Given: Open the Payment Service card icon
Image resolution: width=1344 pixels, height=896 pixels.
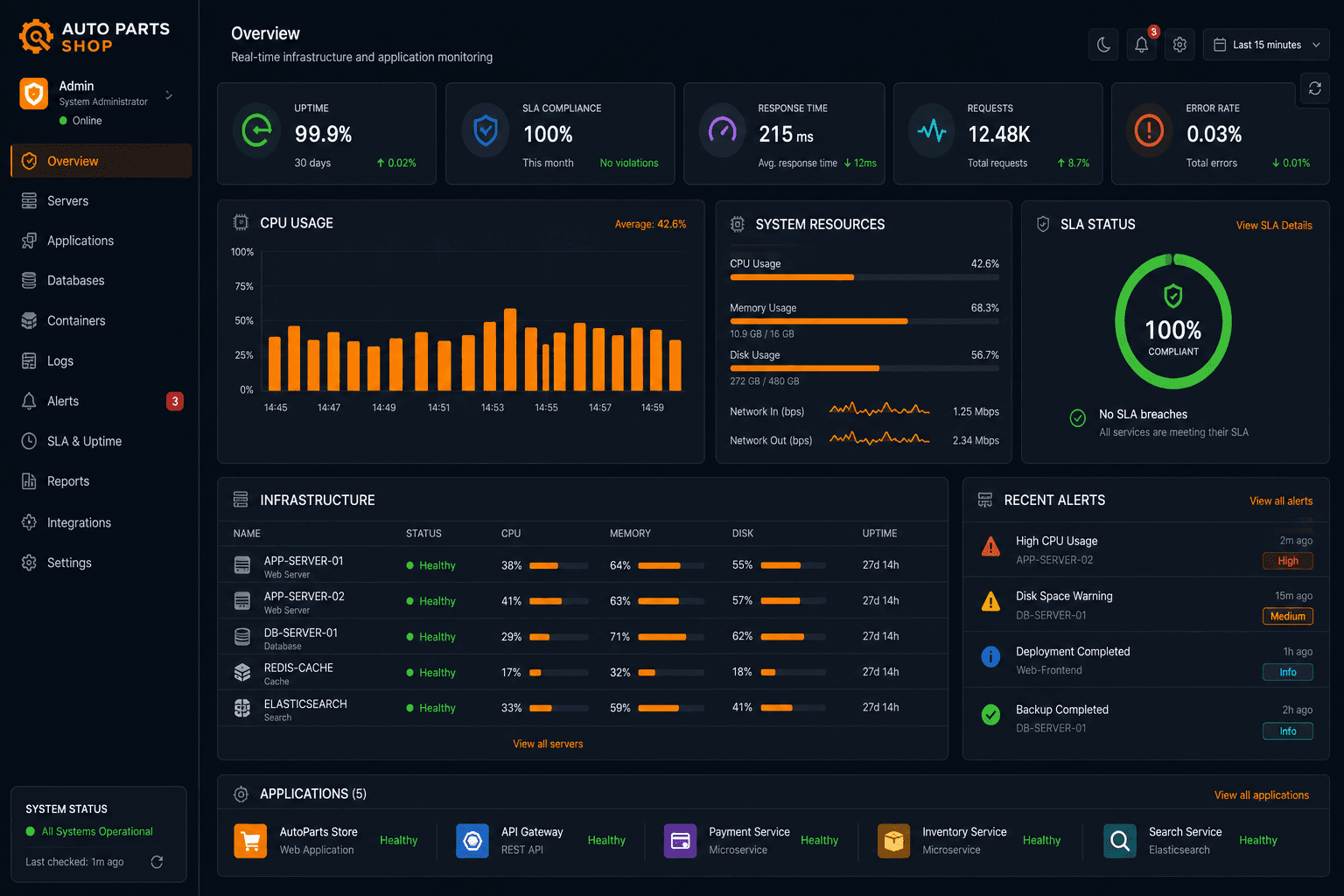Looking at the screenshot, I should pos(680,841).
